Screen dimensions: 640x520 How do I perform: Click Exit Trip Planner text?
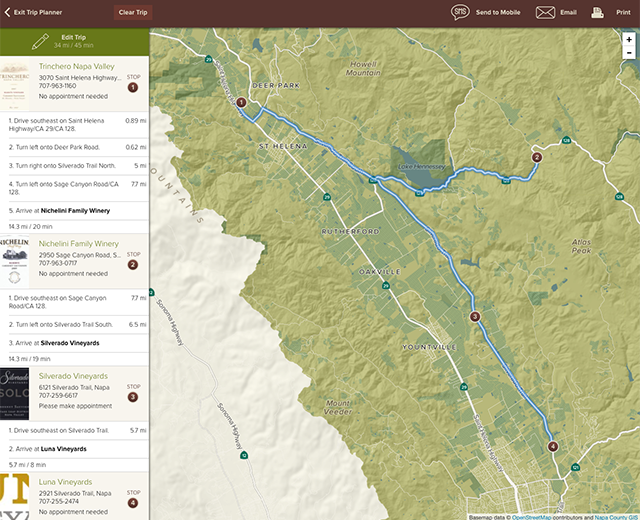(x=38, y=12)
